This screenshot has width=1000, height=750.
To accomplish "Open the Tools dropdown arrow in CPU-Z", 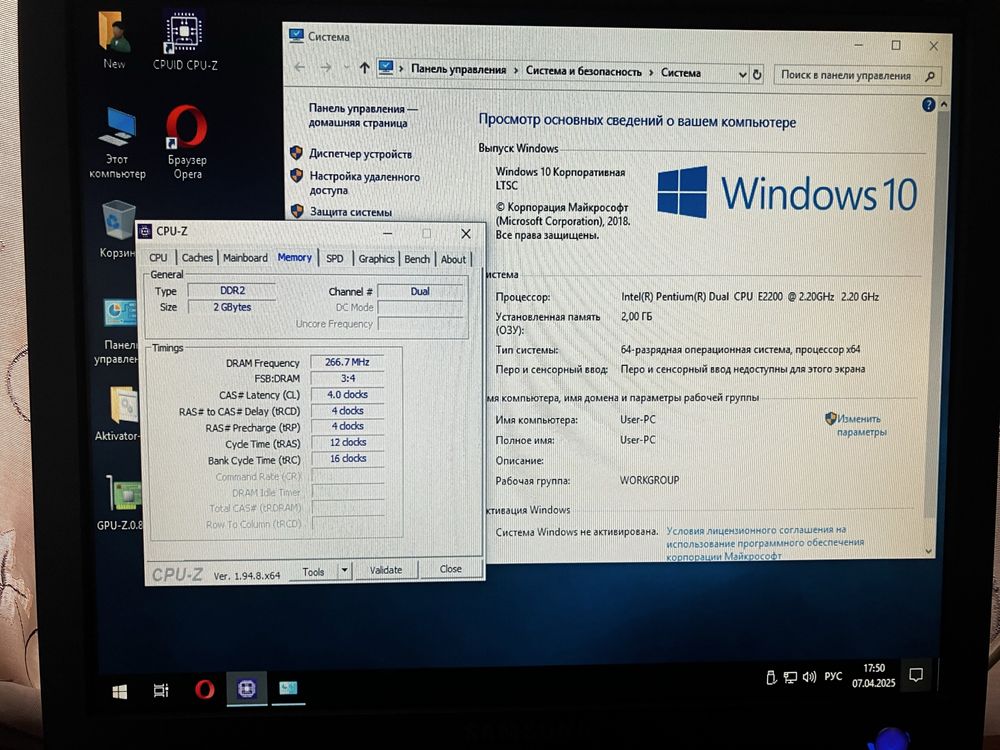I will tap(344, 570).
